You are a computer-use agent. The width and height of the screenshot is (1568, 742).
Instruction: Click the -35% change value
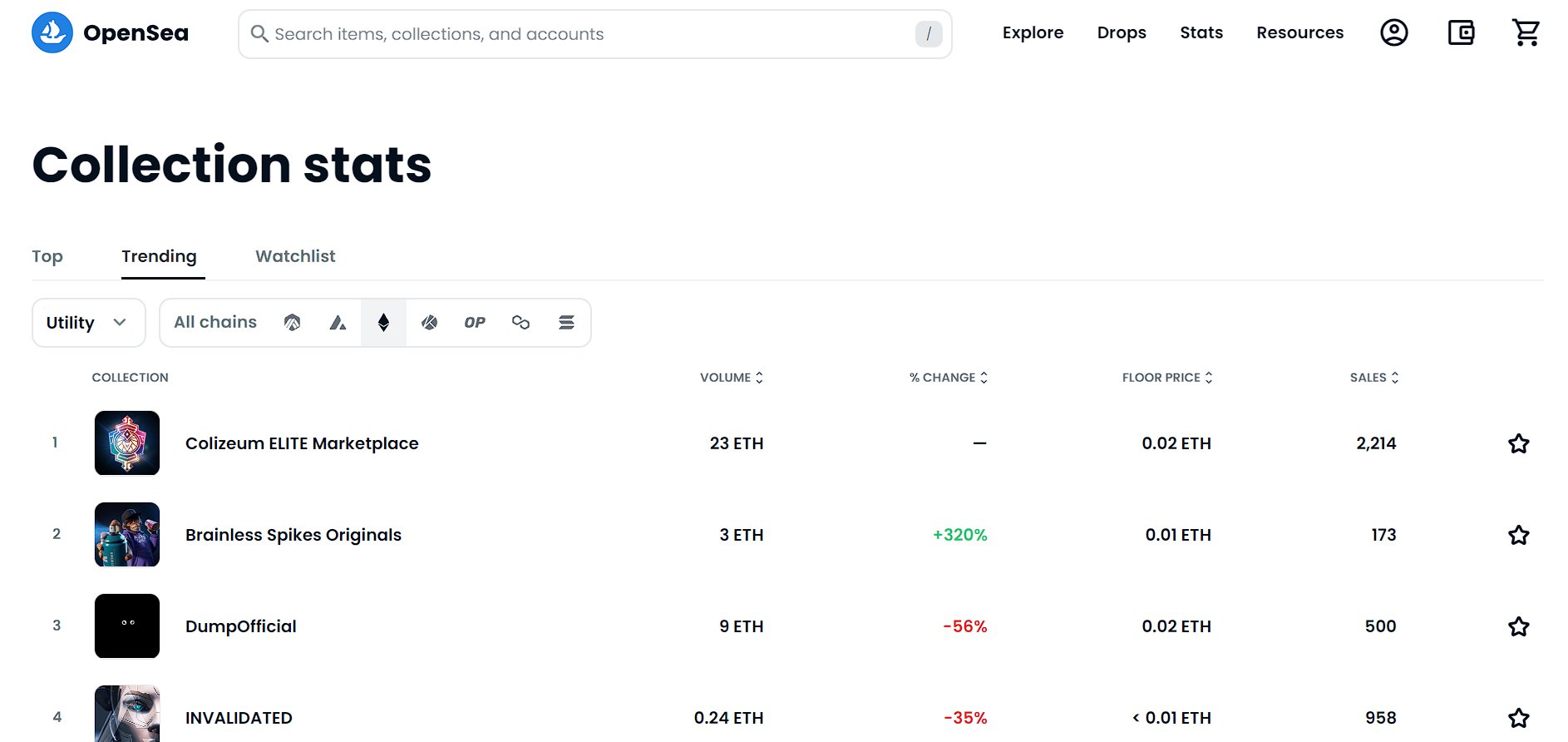(965, 718)
